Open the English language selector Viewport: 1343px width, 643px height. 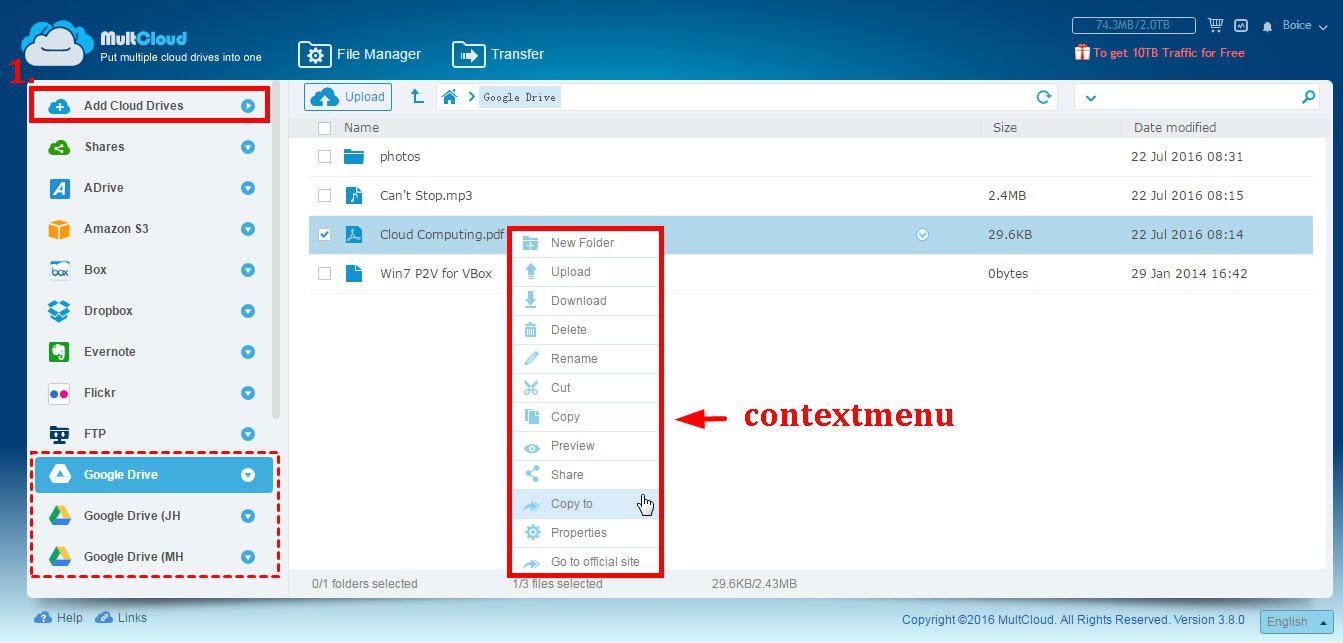coord(1296,621)
